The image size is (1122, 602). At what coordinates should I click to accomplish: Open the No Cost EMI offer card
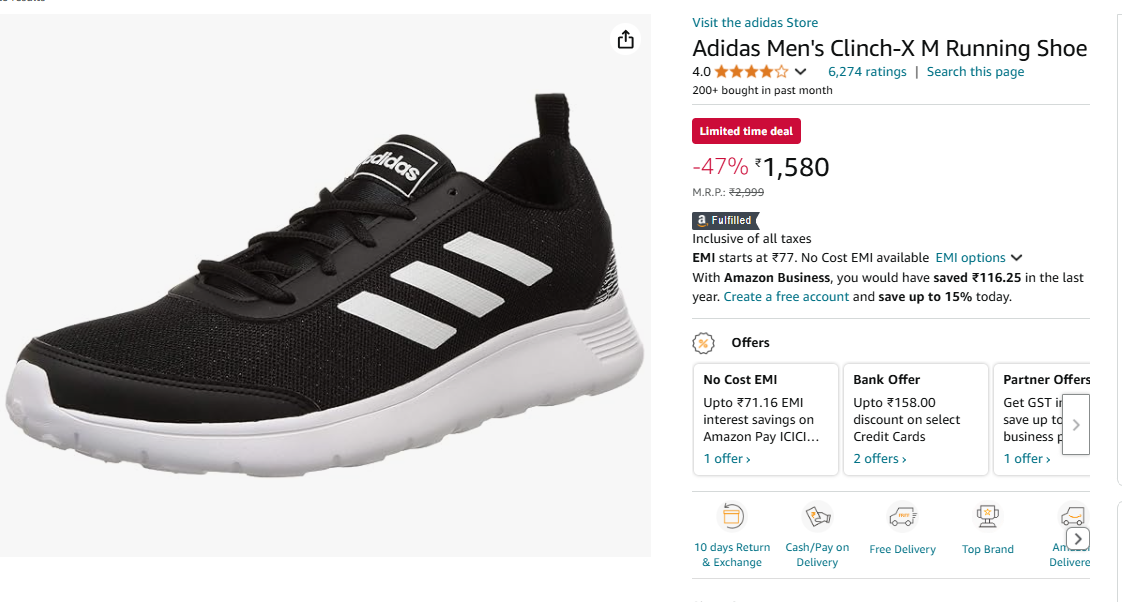[x=765, y=418]
